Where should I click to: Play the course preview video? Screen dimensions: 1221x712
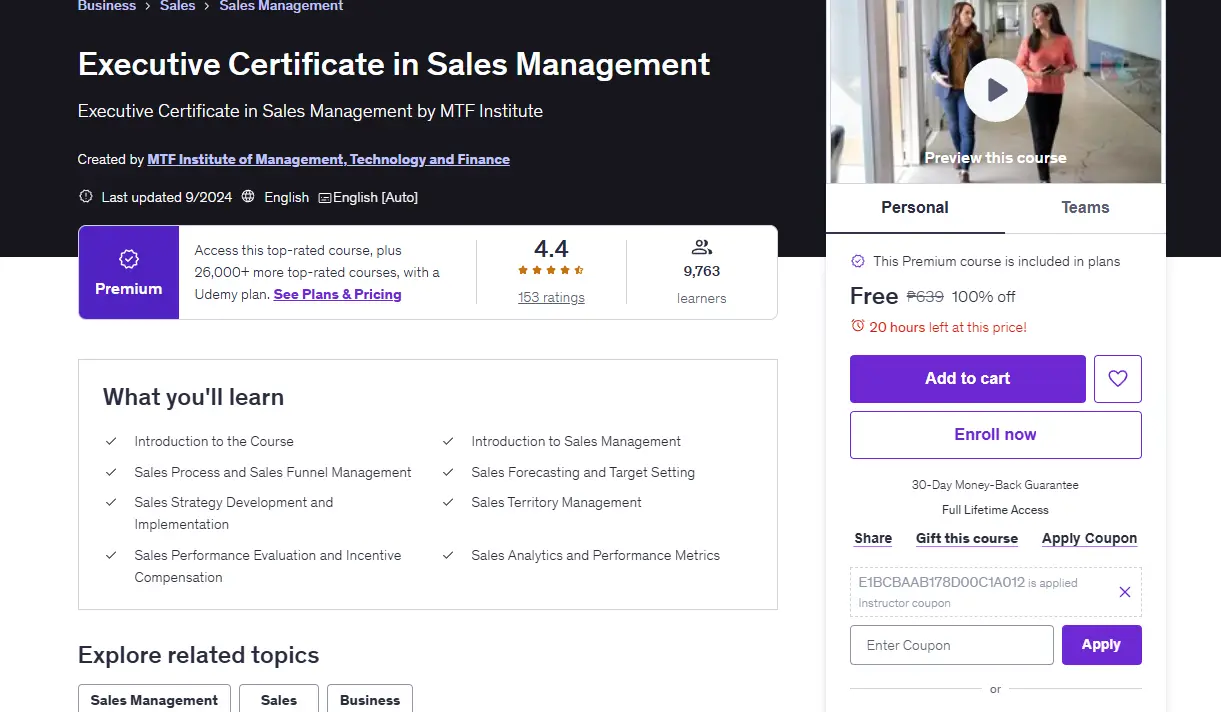996,90
